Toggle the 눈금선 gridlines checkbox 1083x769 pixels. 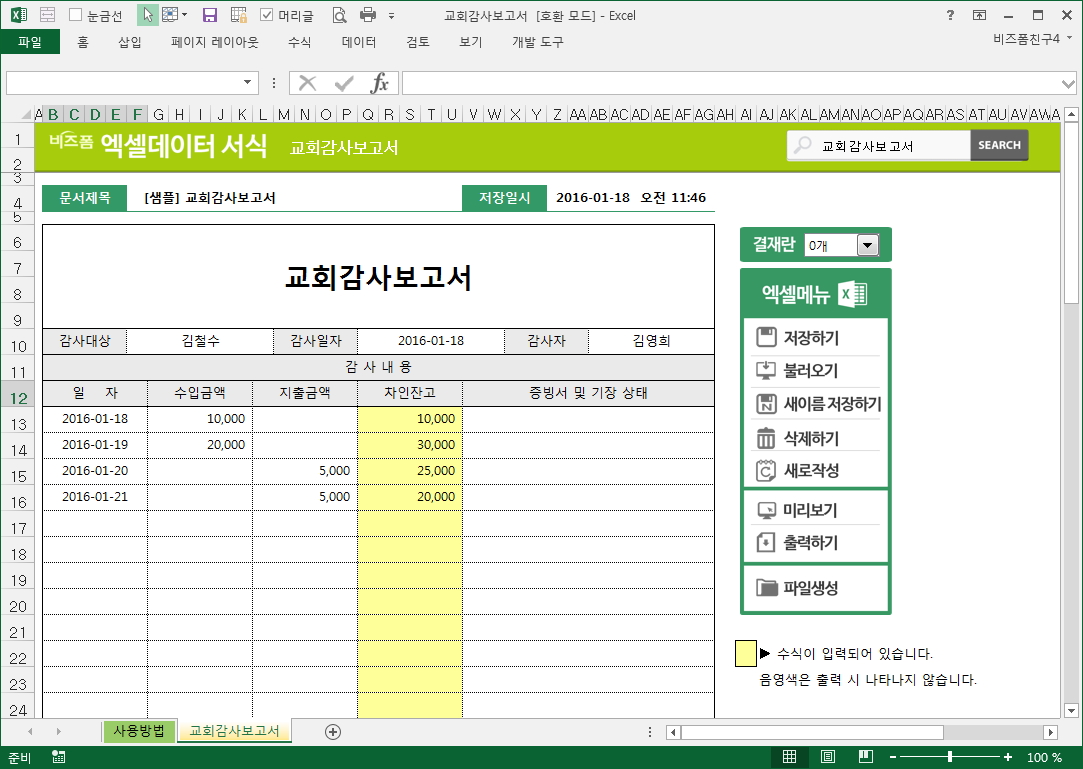pos(76,15)
